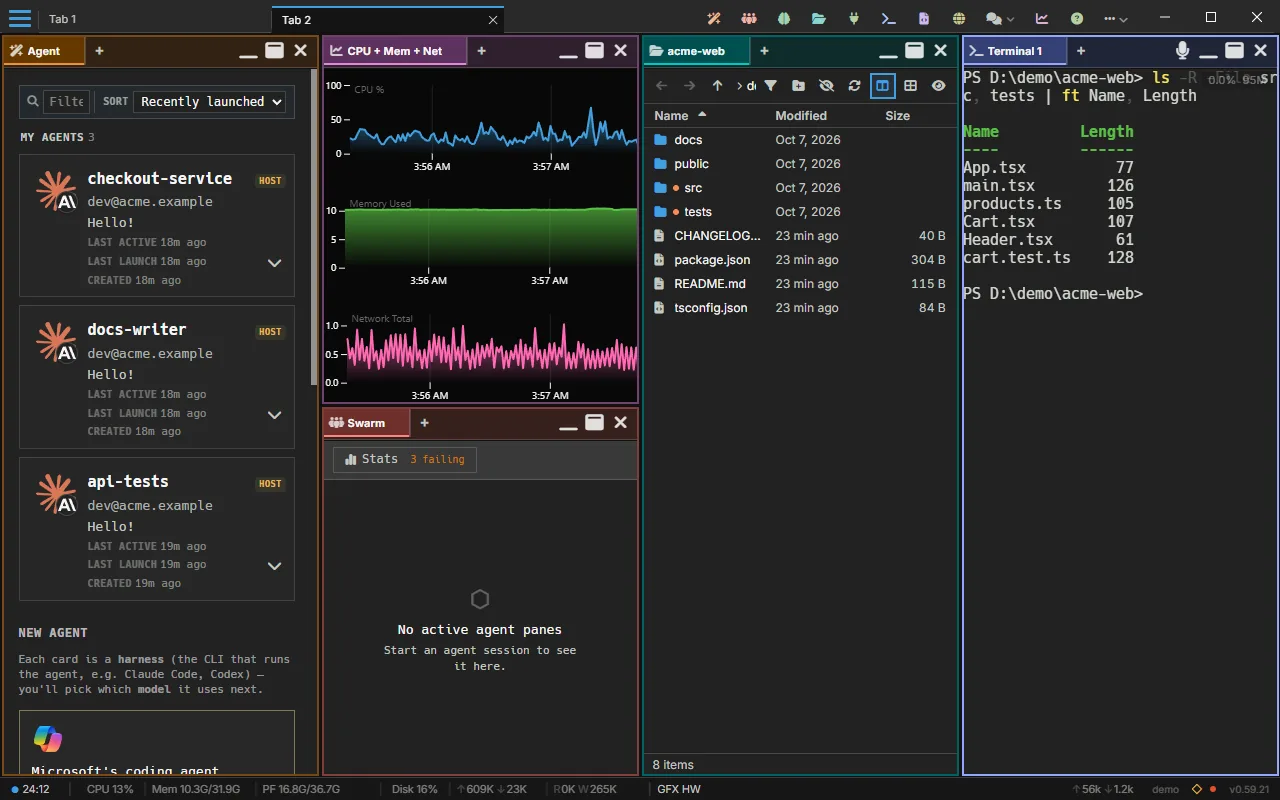1280x800 pixels.
Task: Open the src folder
Action: (x=800, y=188)
